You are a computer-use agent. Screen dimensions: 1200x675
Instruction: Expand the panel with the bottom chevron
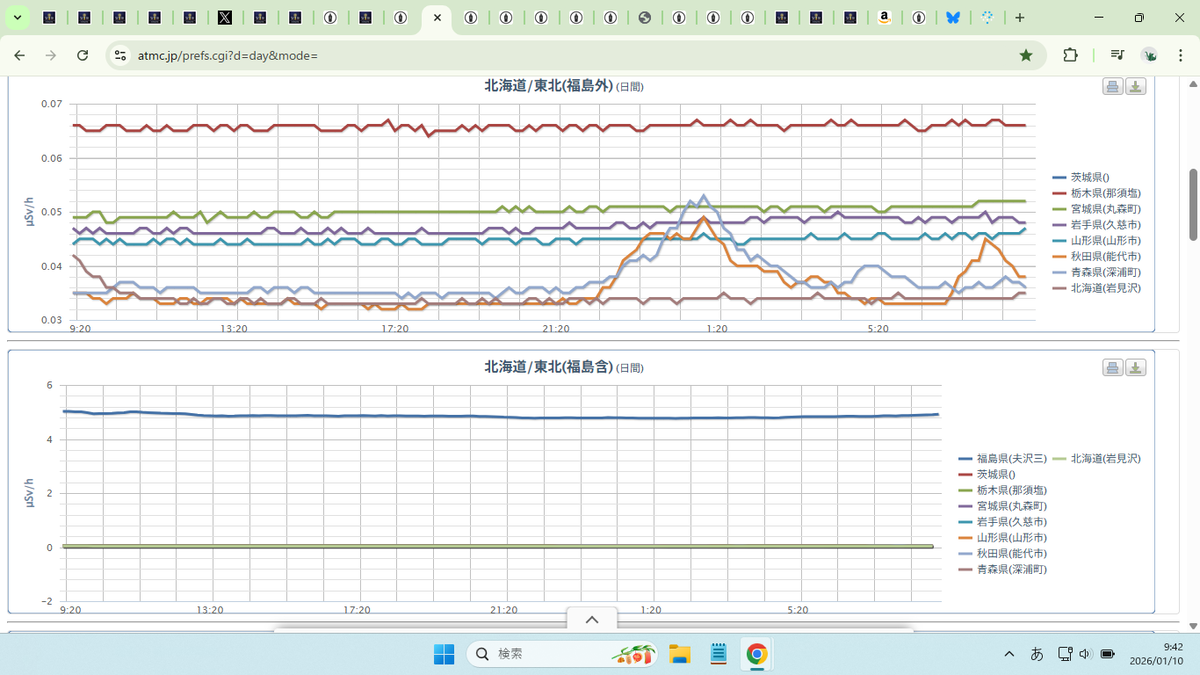[x=591, y=620]
